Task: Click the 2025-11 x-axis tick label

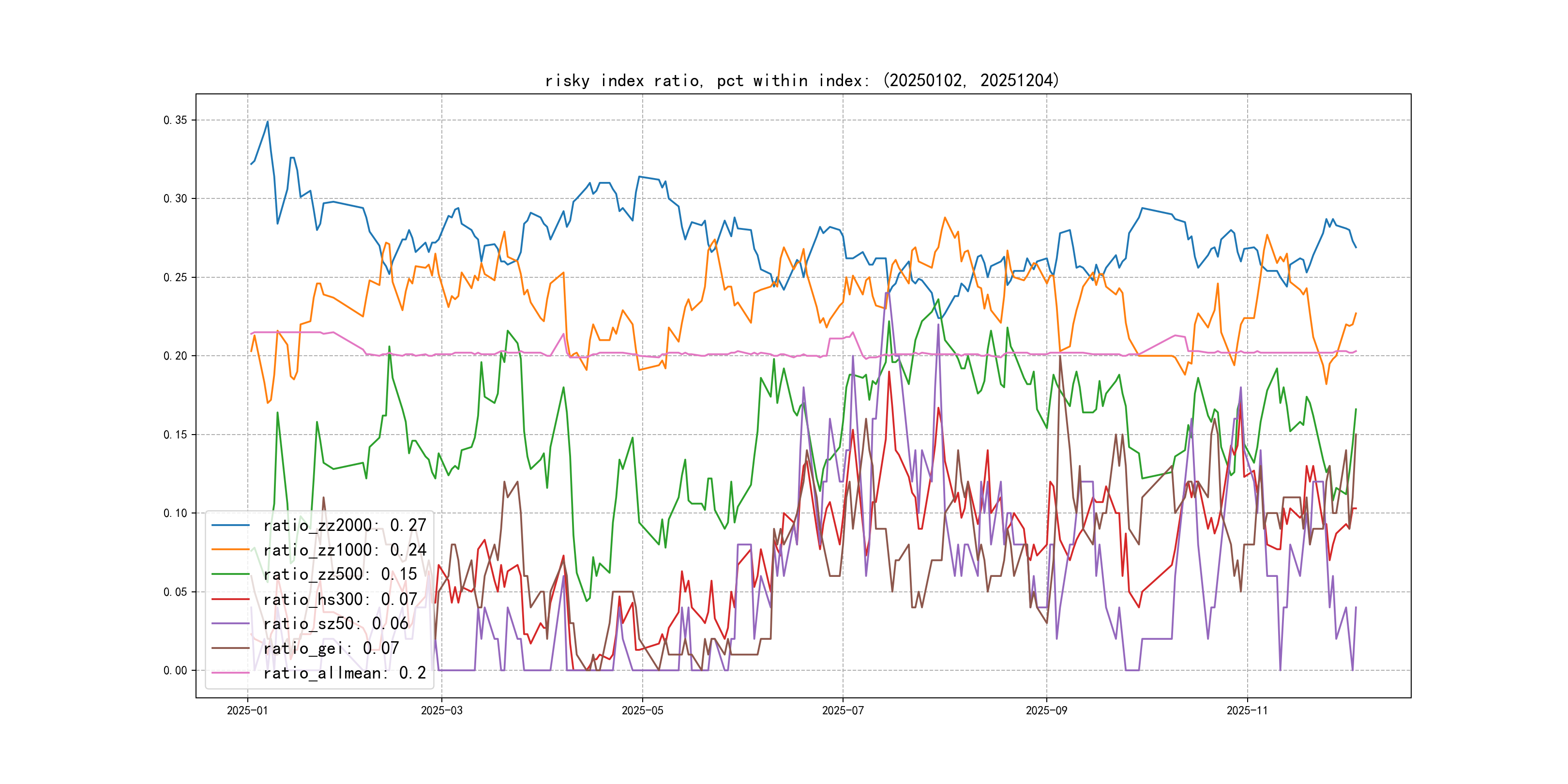Action: 1247,711
